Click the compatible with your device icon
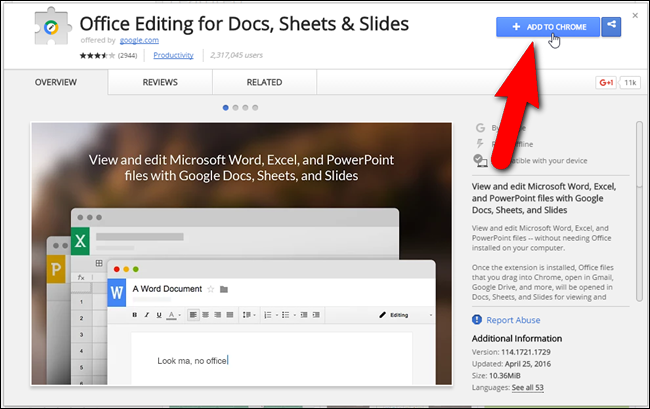 tap(480, 160)
